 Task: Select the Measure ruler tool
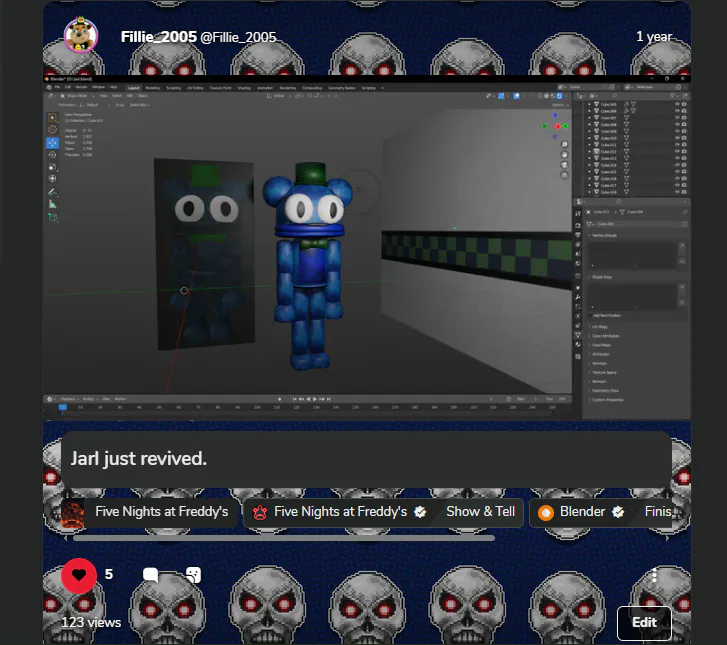coord(52,204)
